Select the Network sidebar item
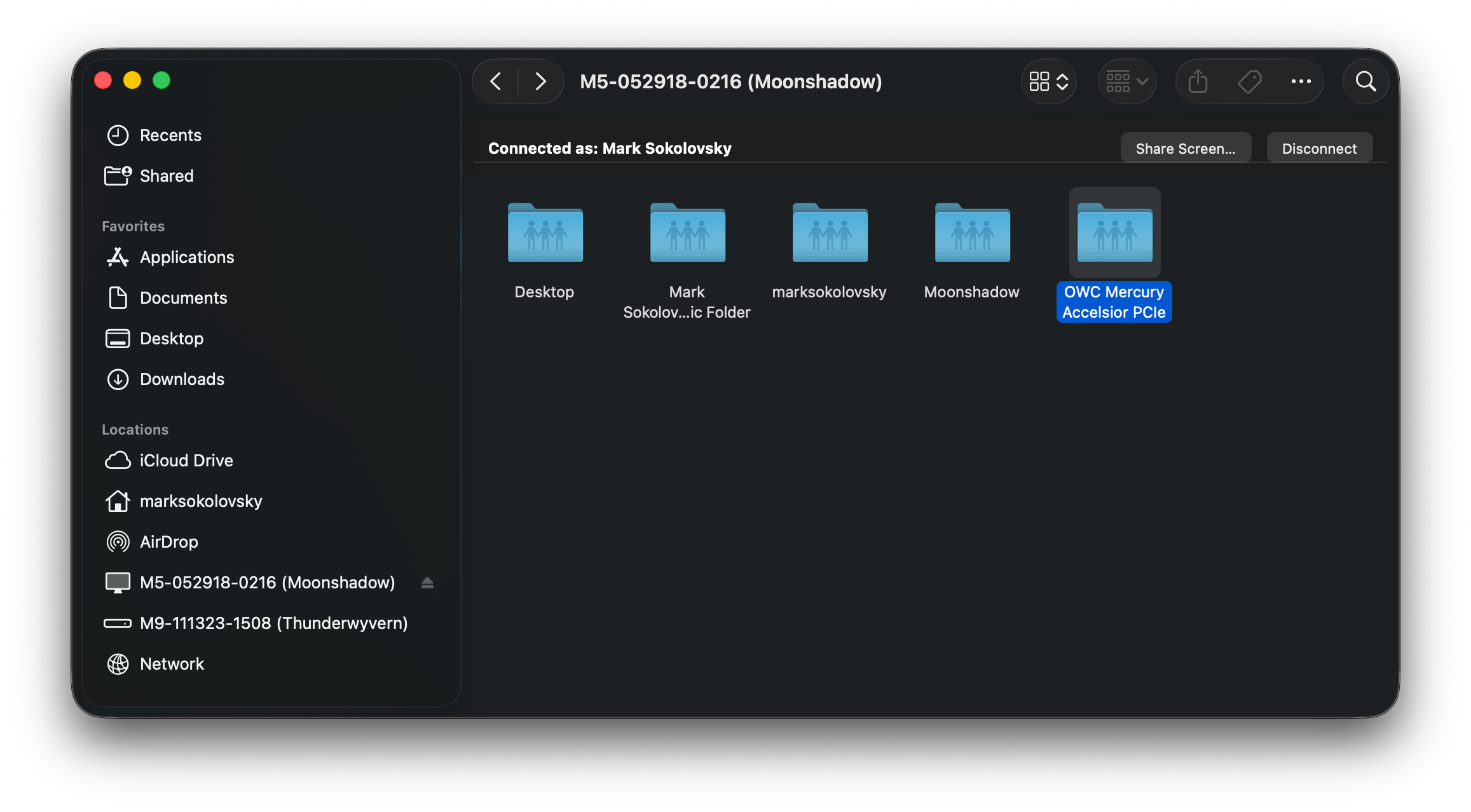The image size is (1471, 812). (x=172, y=664)
